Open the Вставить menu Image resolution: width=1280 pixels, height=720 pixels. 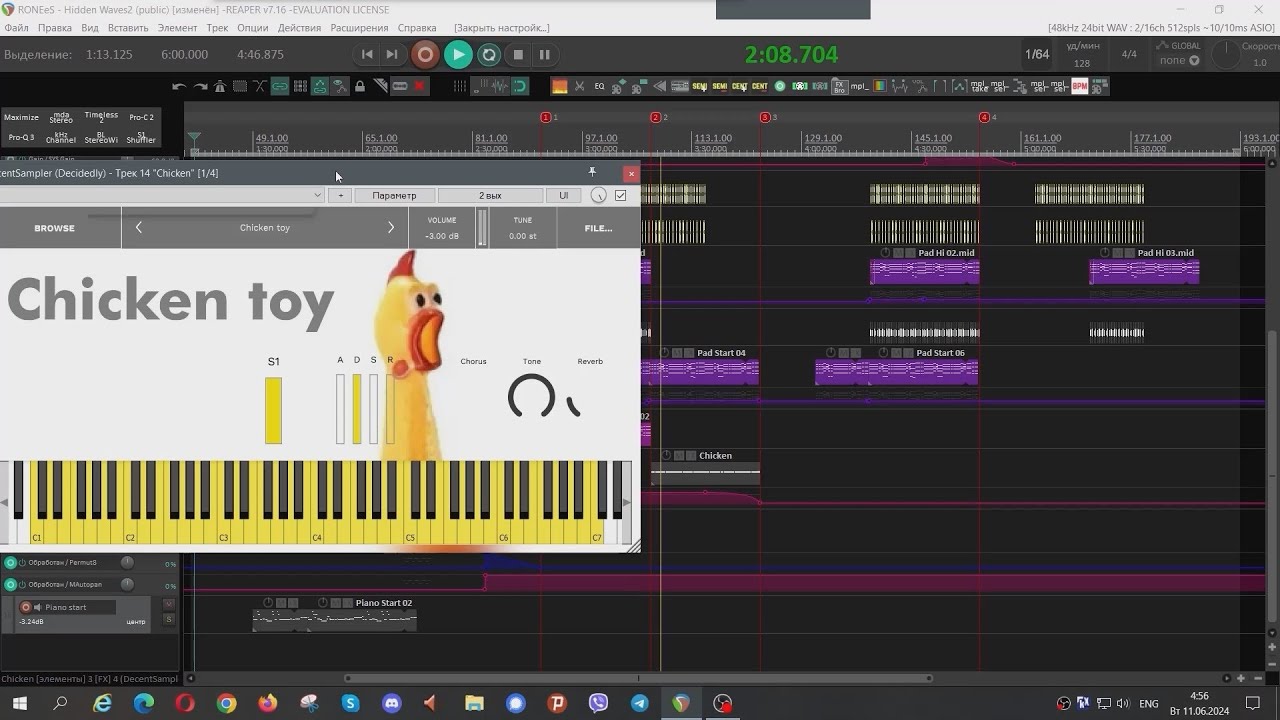click(x=128, y=28)
